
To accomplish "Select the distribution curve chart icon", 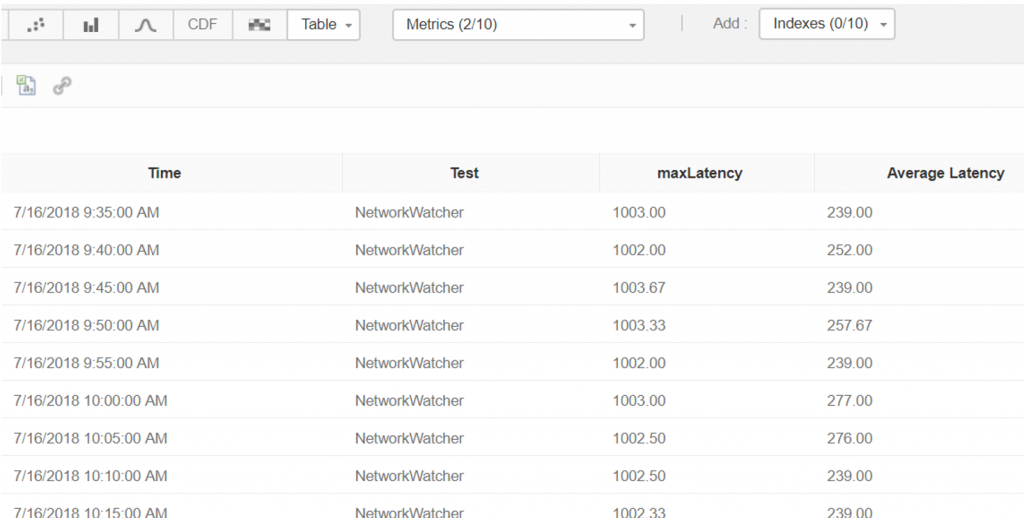I will 146,25.
